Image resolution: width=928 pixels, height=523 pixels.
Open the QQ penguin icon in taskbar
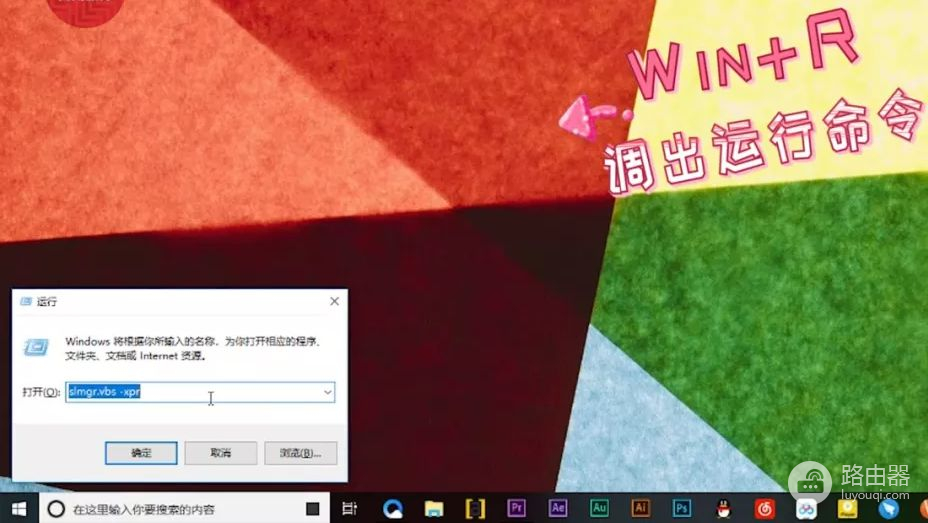pos(723,509)
